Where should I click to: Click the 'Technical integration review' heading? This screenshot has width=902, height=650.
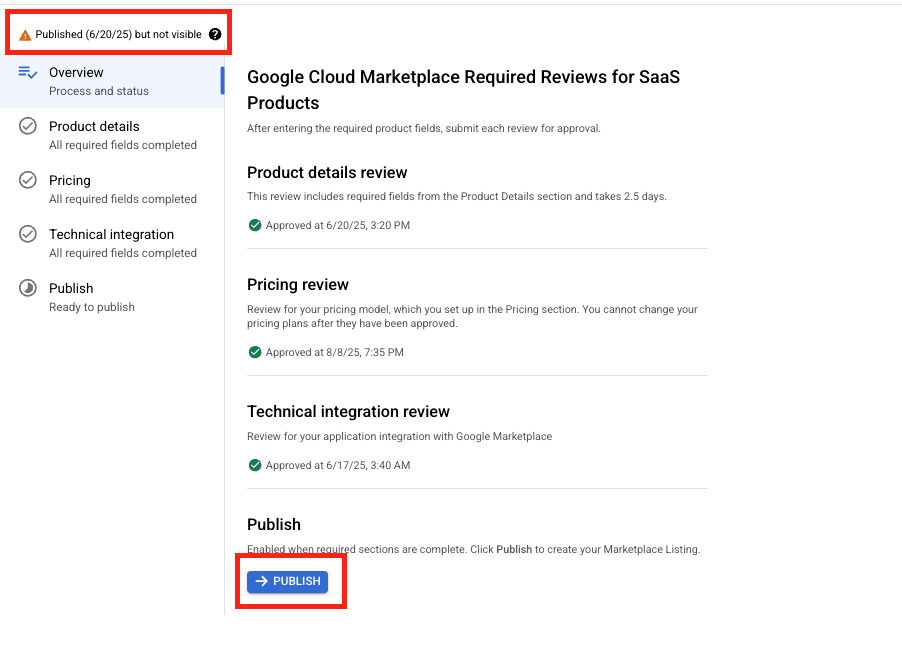click(349, 412)
